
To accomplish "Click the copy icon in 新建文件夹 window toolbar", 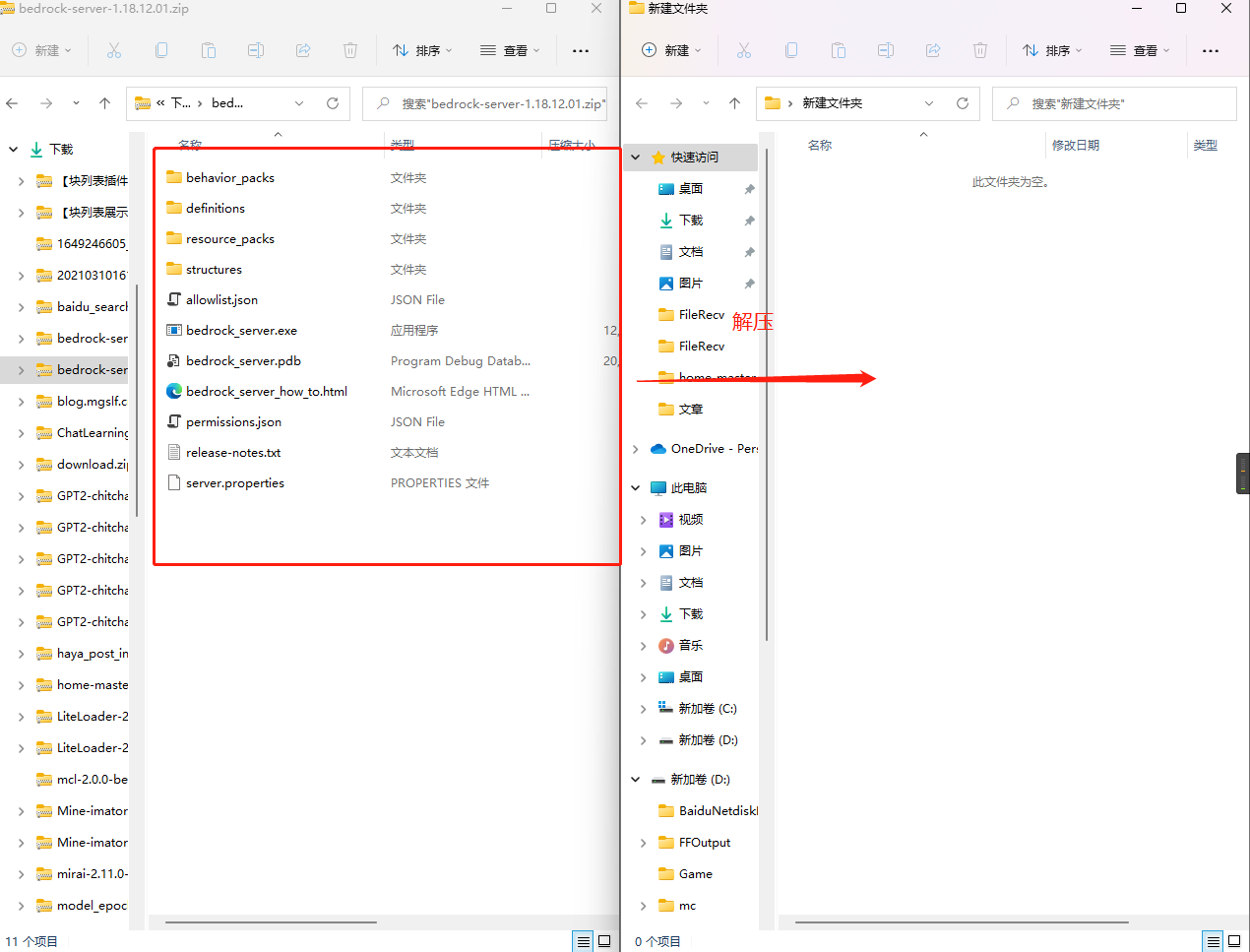I will (791, 50).
